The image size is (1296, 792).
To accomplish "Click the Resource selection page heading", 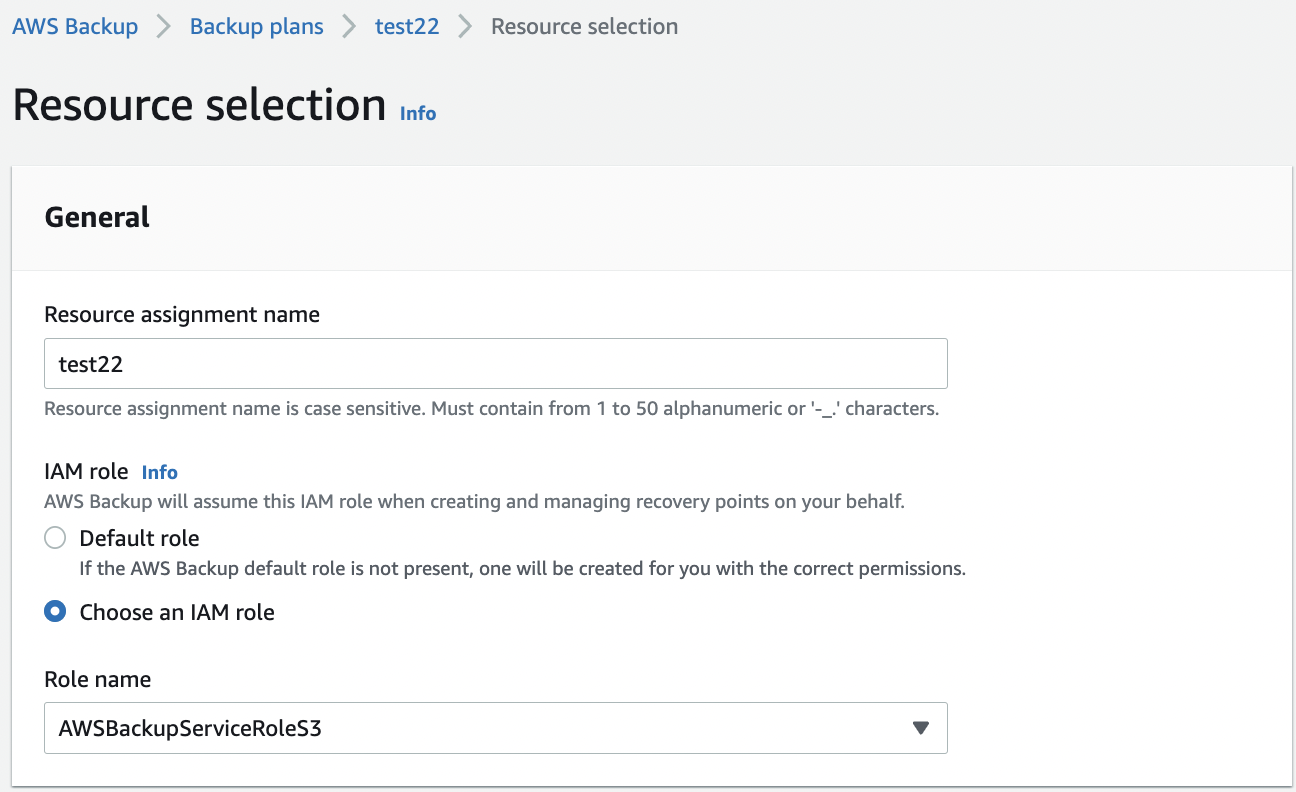I will point(200,105).
